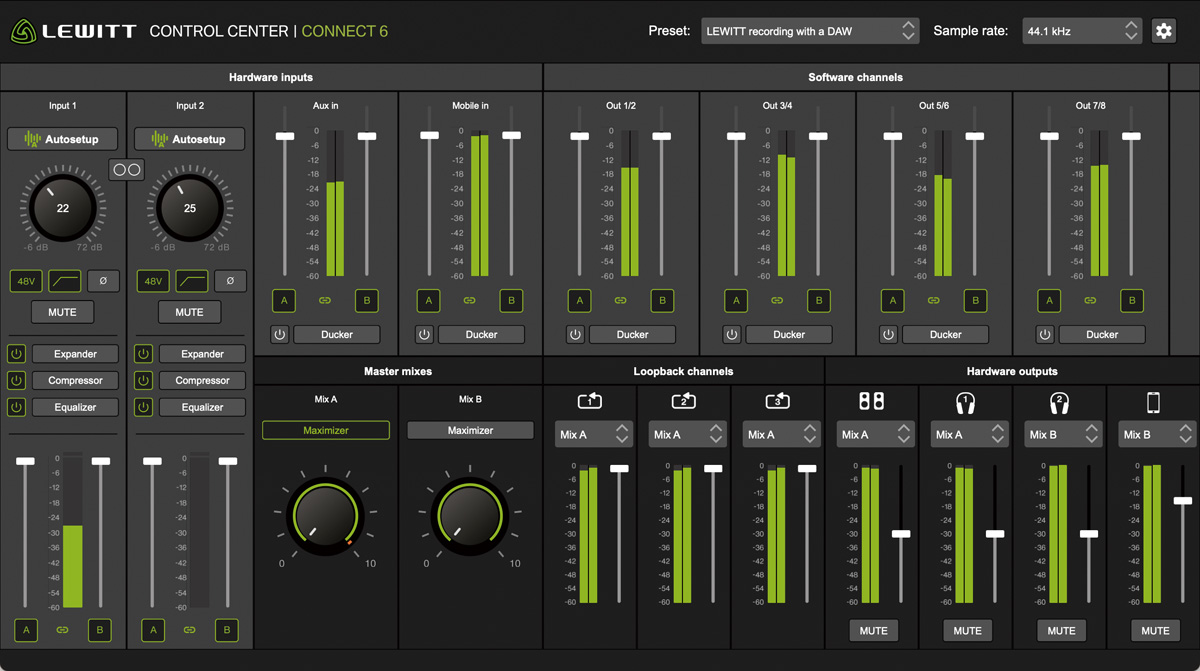The height and width of the screenshot is (671, 1200).
Task: Toggle the Out 7/8 Ducker power icon
Action: 1045,334
